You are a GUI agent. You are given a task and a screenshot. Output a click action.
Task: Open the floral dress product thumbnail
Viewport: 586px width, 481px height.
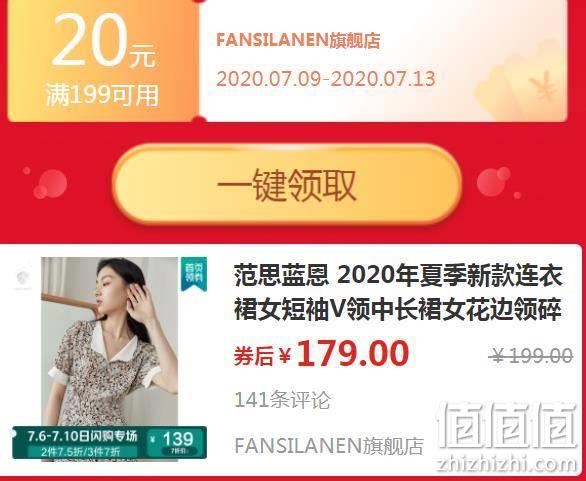[110, 358]
